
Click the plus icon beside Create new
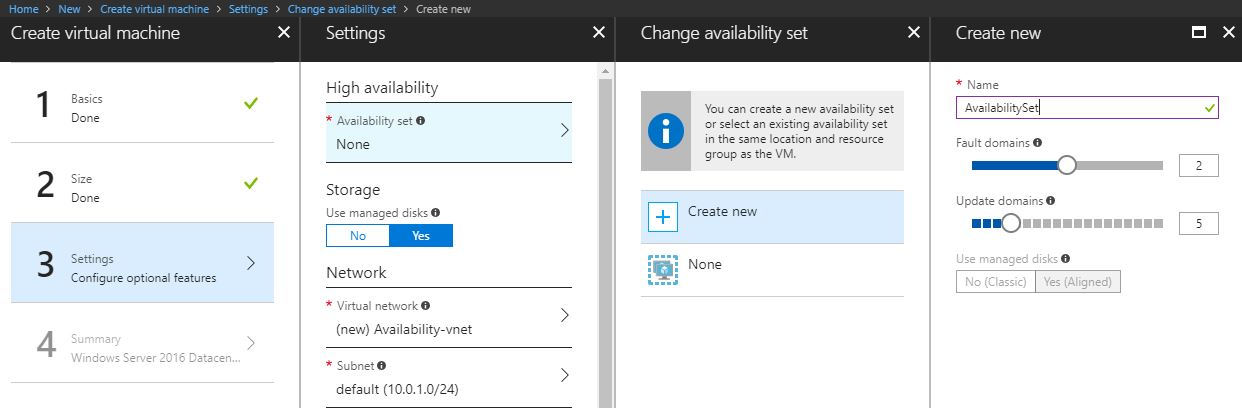coord(663,216)
